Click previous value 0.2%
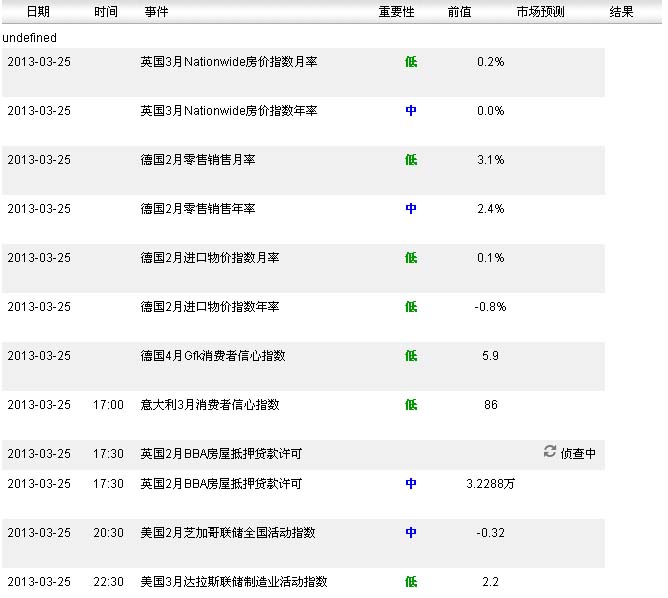 [x=490, y=62]
